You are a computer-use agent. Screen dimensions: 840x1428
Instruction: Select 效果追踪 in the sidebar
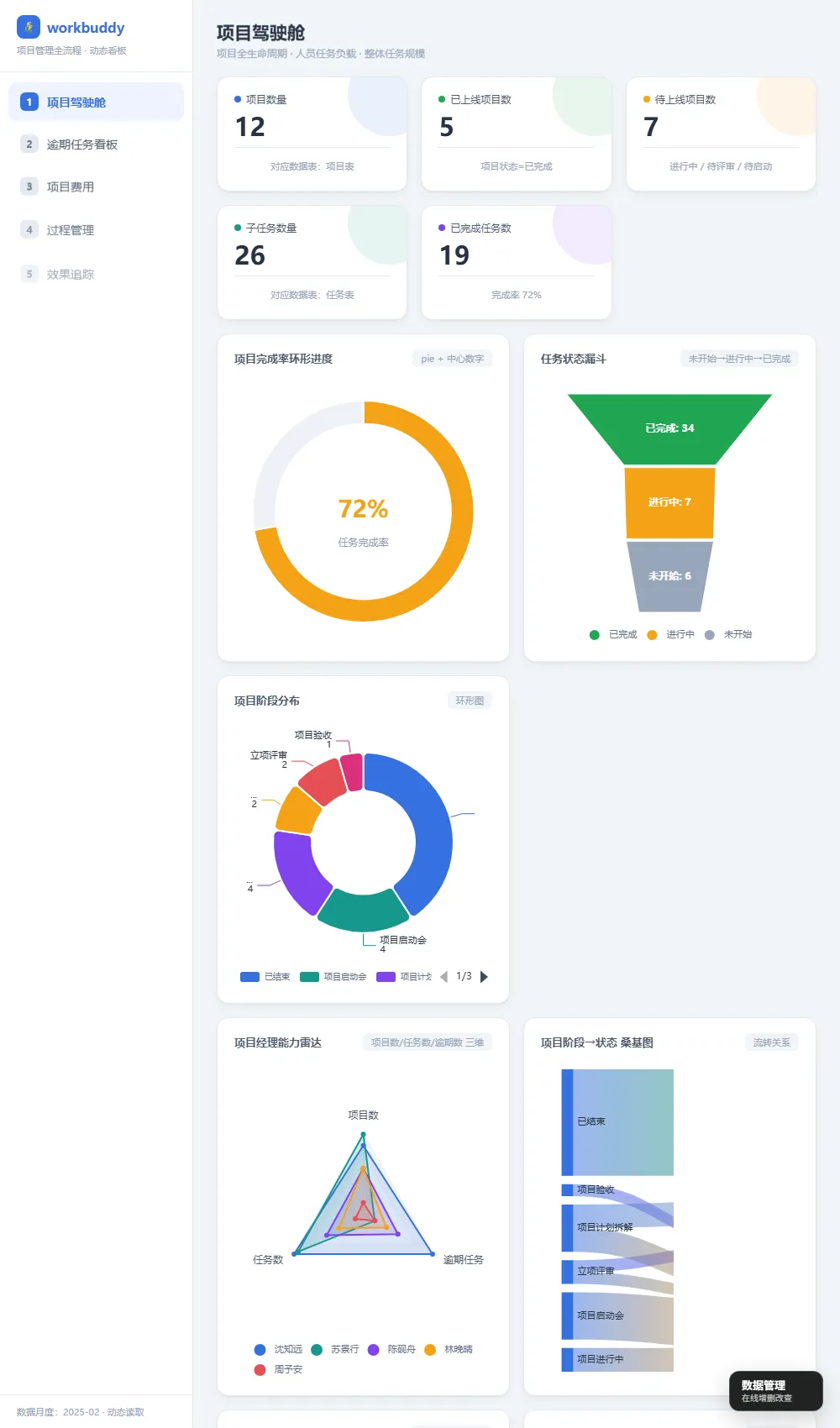96,274
